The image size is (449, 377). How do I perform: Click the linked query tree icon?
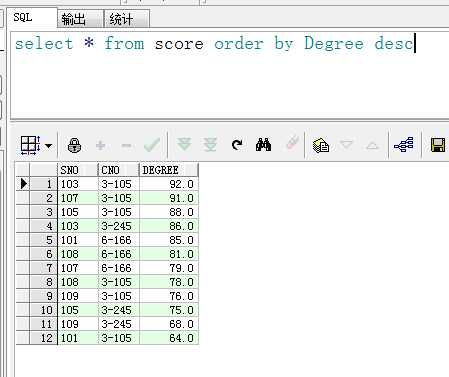click(x=404, y=145)
